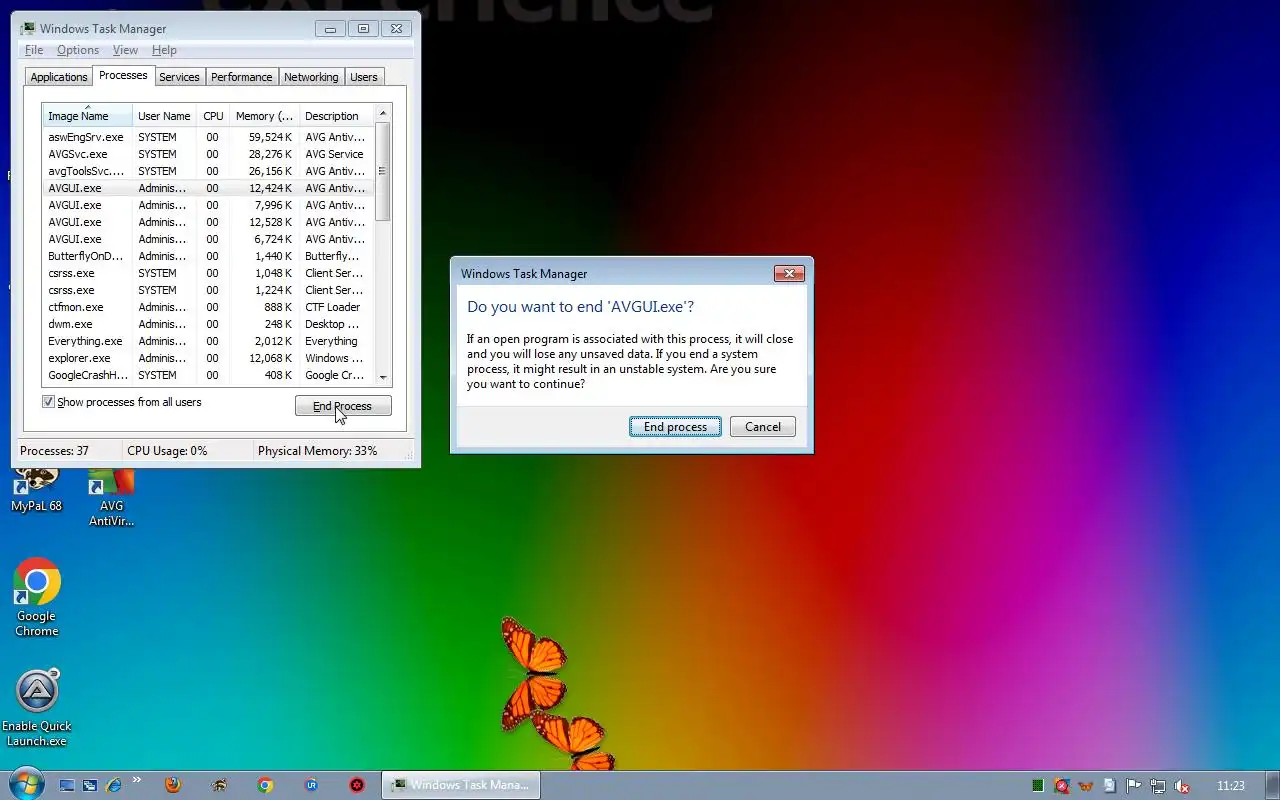Select the Enable Quick Launch.exe desktop icon

pos(37,708)
